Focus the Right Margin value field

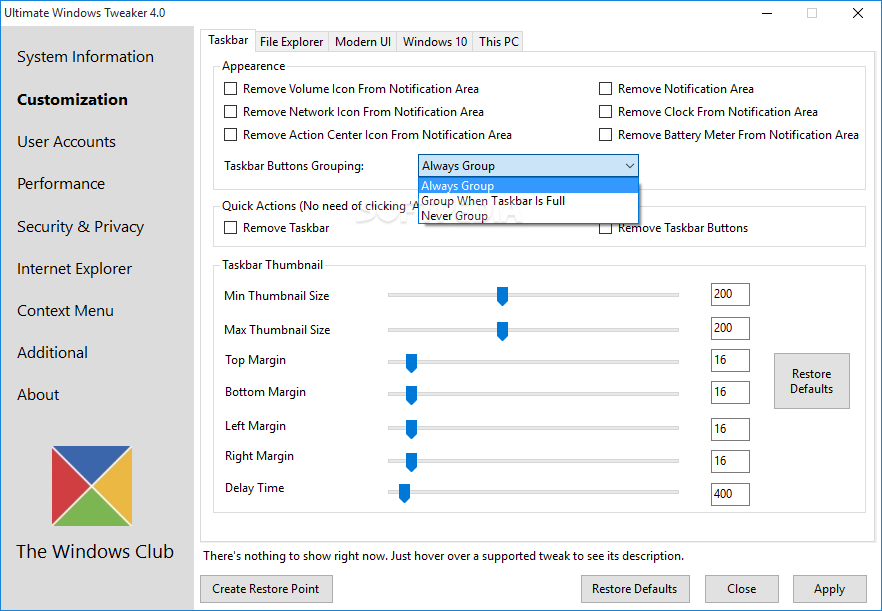click(730, 461)
